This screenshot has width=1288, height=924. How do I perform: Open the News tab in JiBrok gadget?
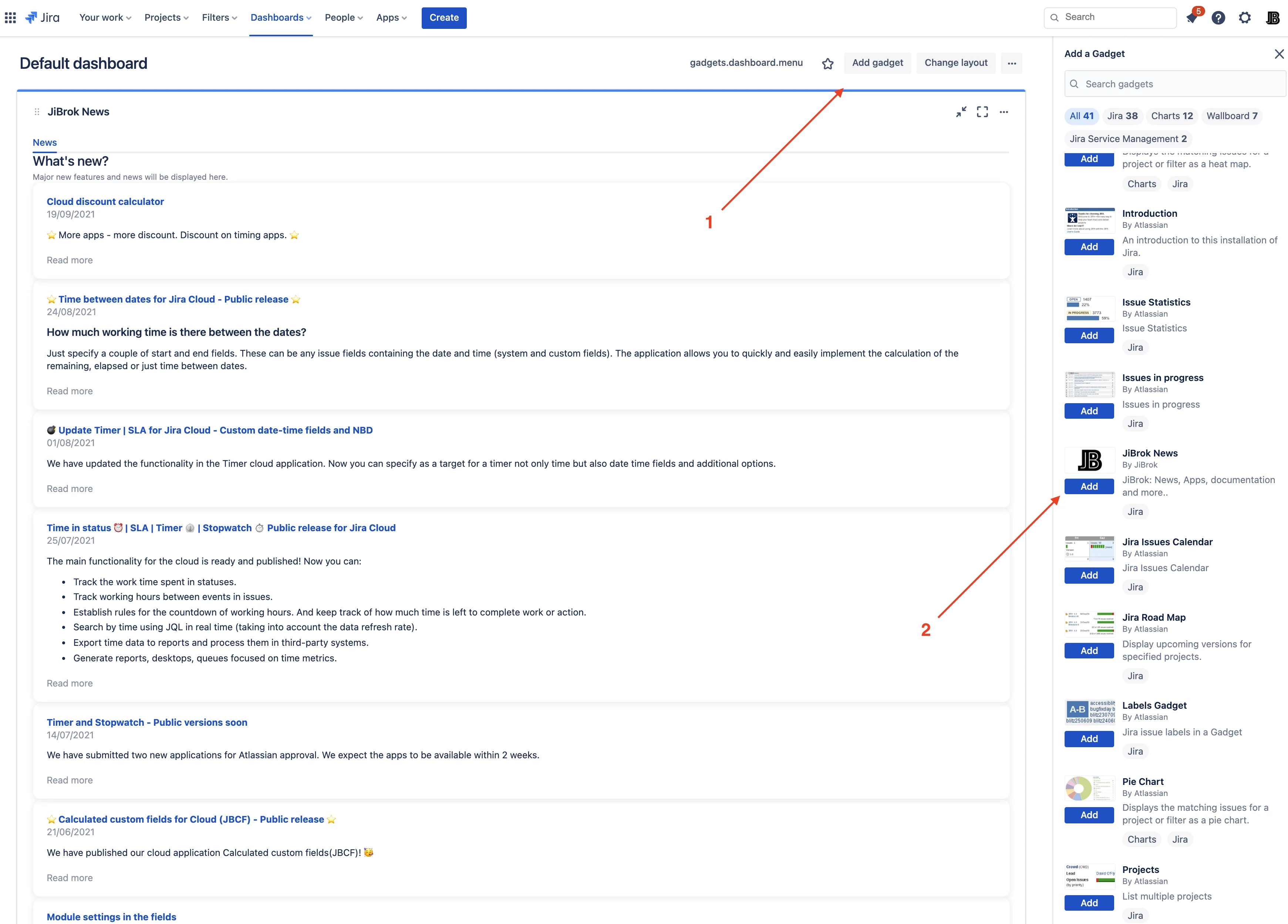(45, 142)
